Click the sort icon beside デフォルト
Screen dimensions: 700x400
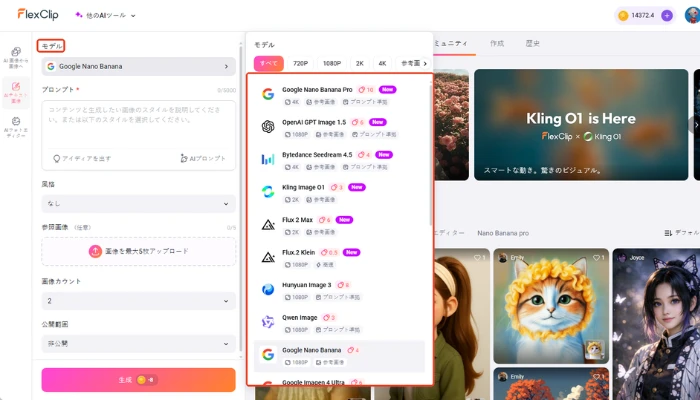668,233
